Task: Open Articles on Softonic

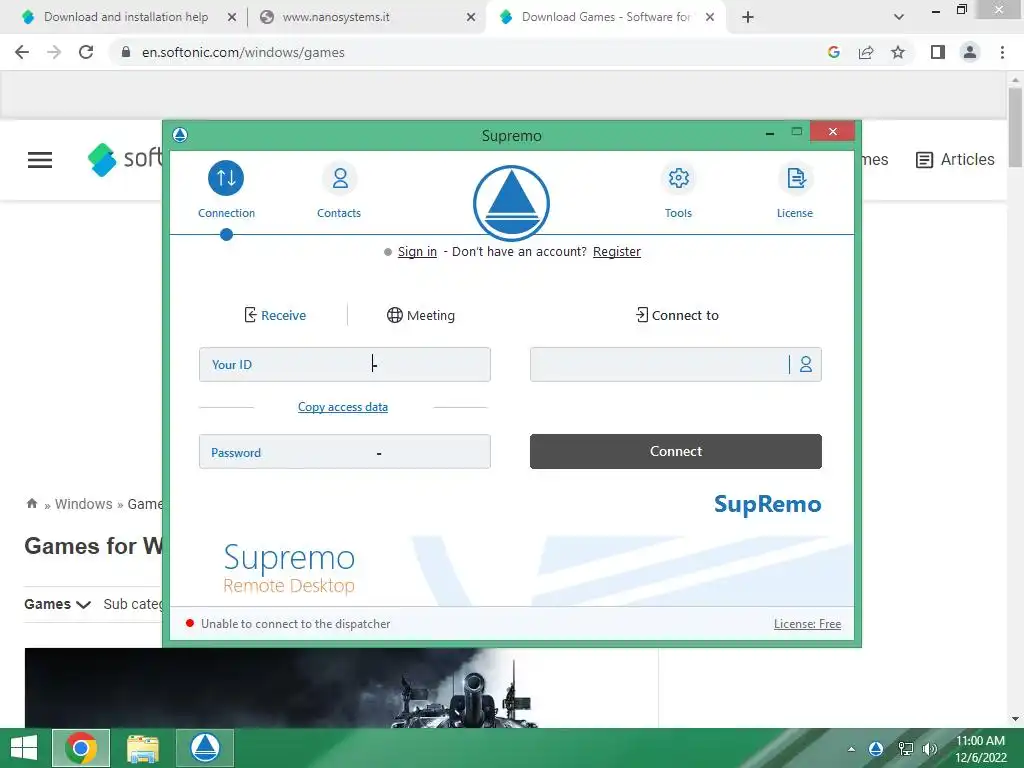Action: point(955,159)
